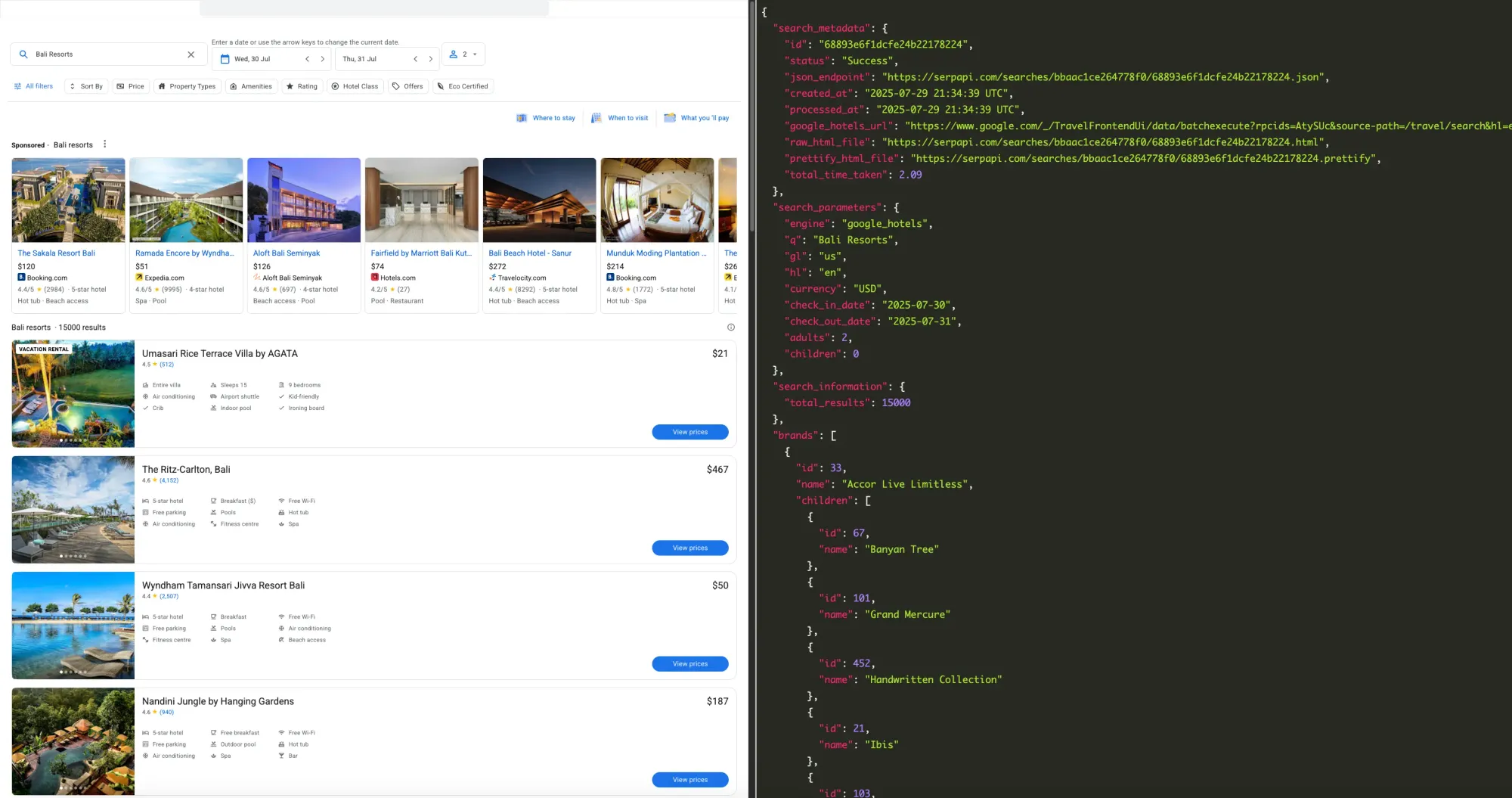Open the What you'll pay tab
1512x798 pixels.
(696, 118)
